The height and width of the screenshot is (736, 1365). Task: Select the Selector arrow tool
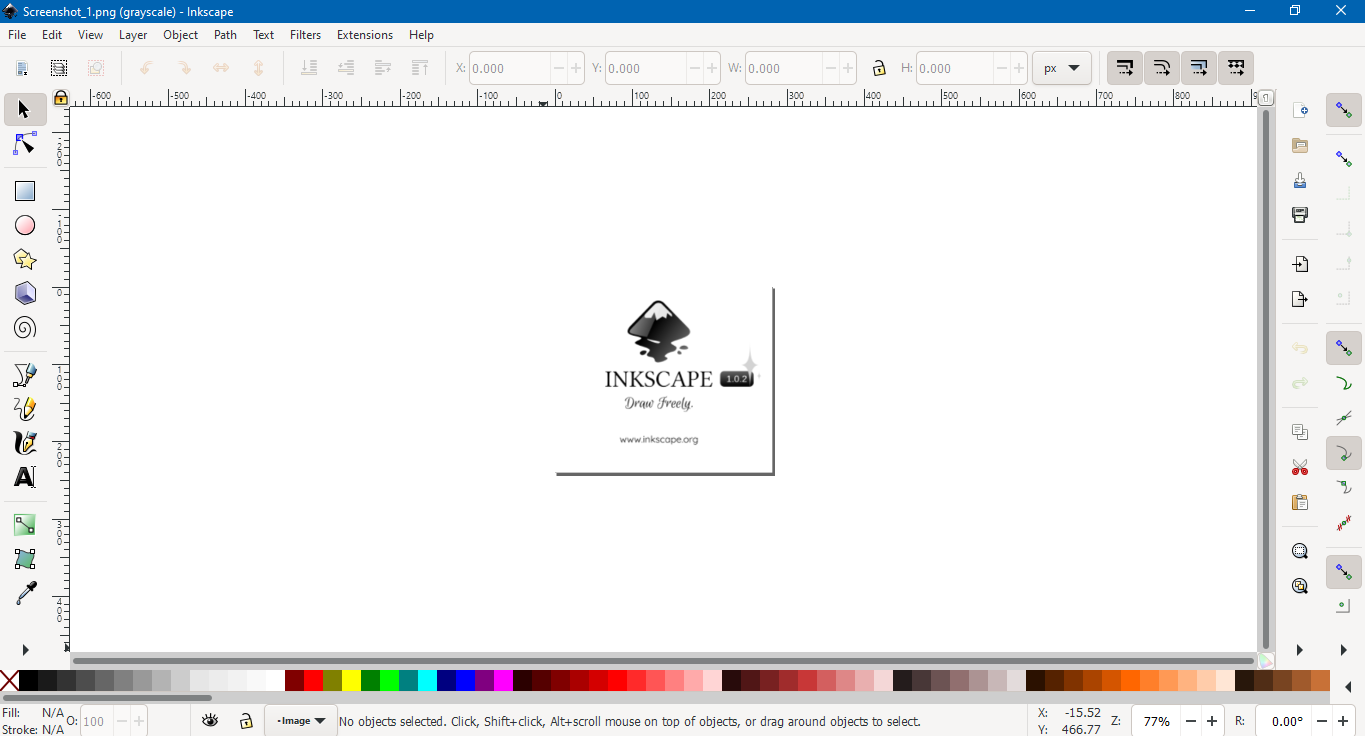(x=25, y=109)
